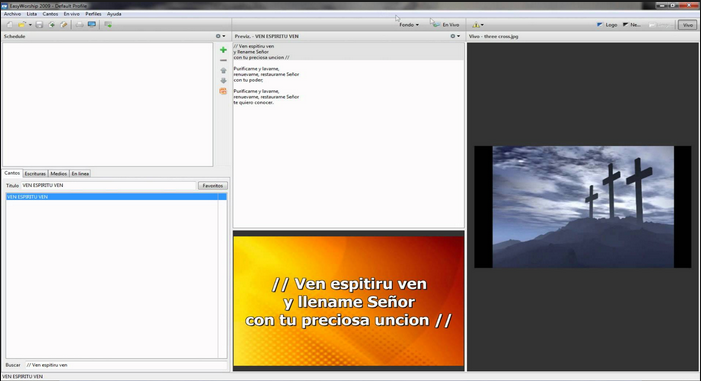Screen dimensions: 701x381
Task: Click the monitor display icon in the toolbar
Action: click(x=92, y=25)
